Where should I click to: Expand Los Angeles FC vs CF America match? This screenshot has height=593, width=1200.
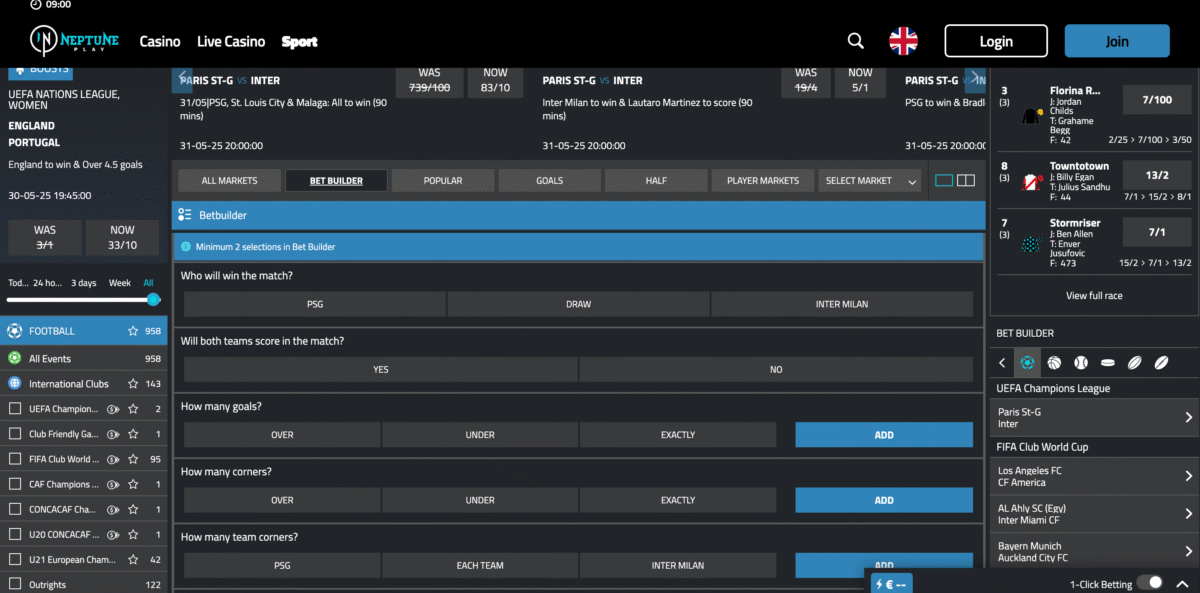pos(1094,476)
